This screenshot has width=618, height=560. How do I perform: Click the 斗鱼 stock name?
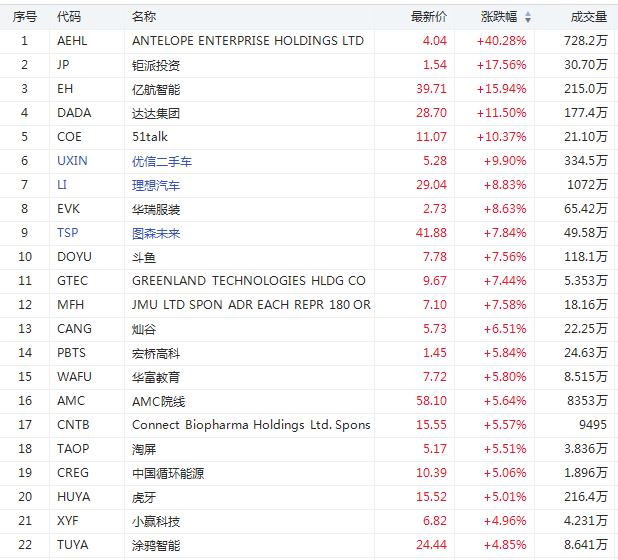click(x=144, y=257)
